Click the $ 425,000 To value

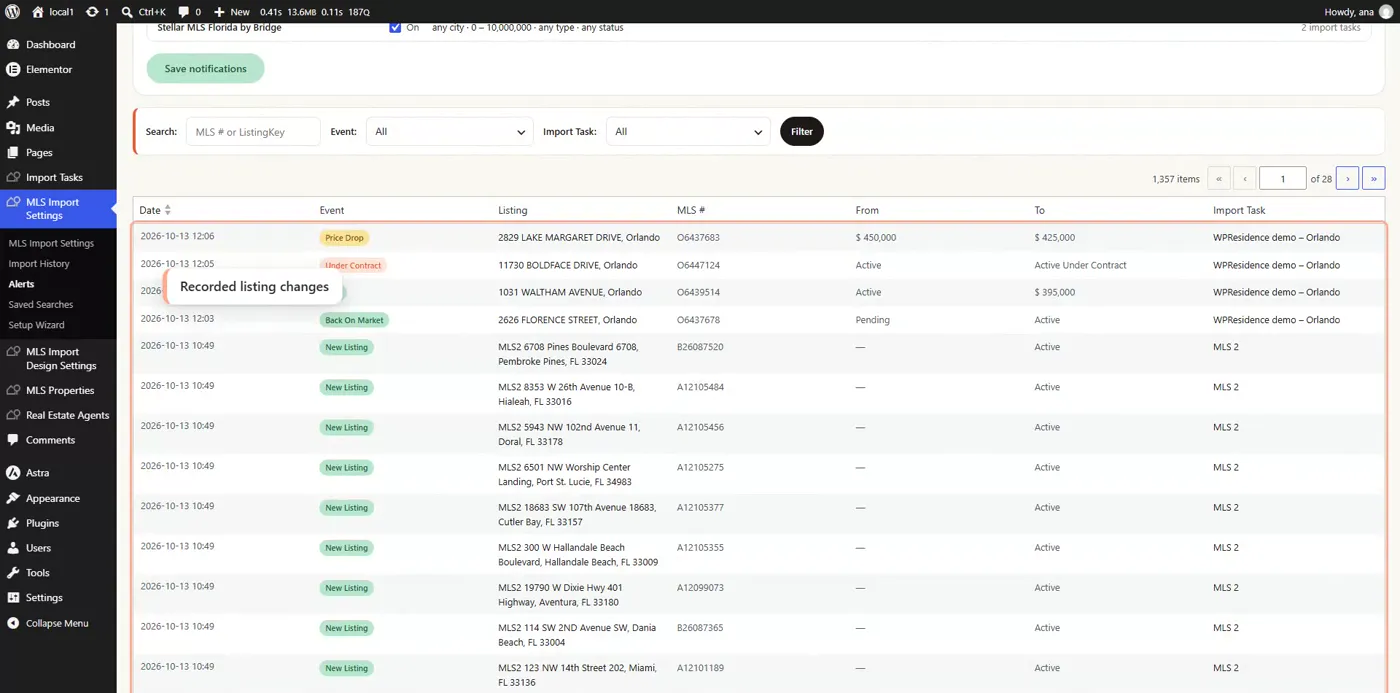click(1055, 238)
